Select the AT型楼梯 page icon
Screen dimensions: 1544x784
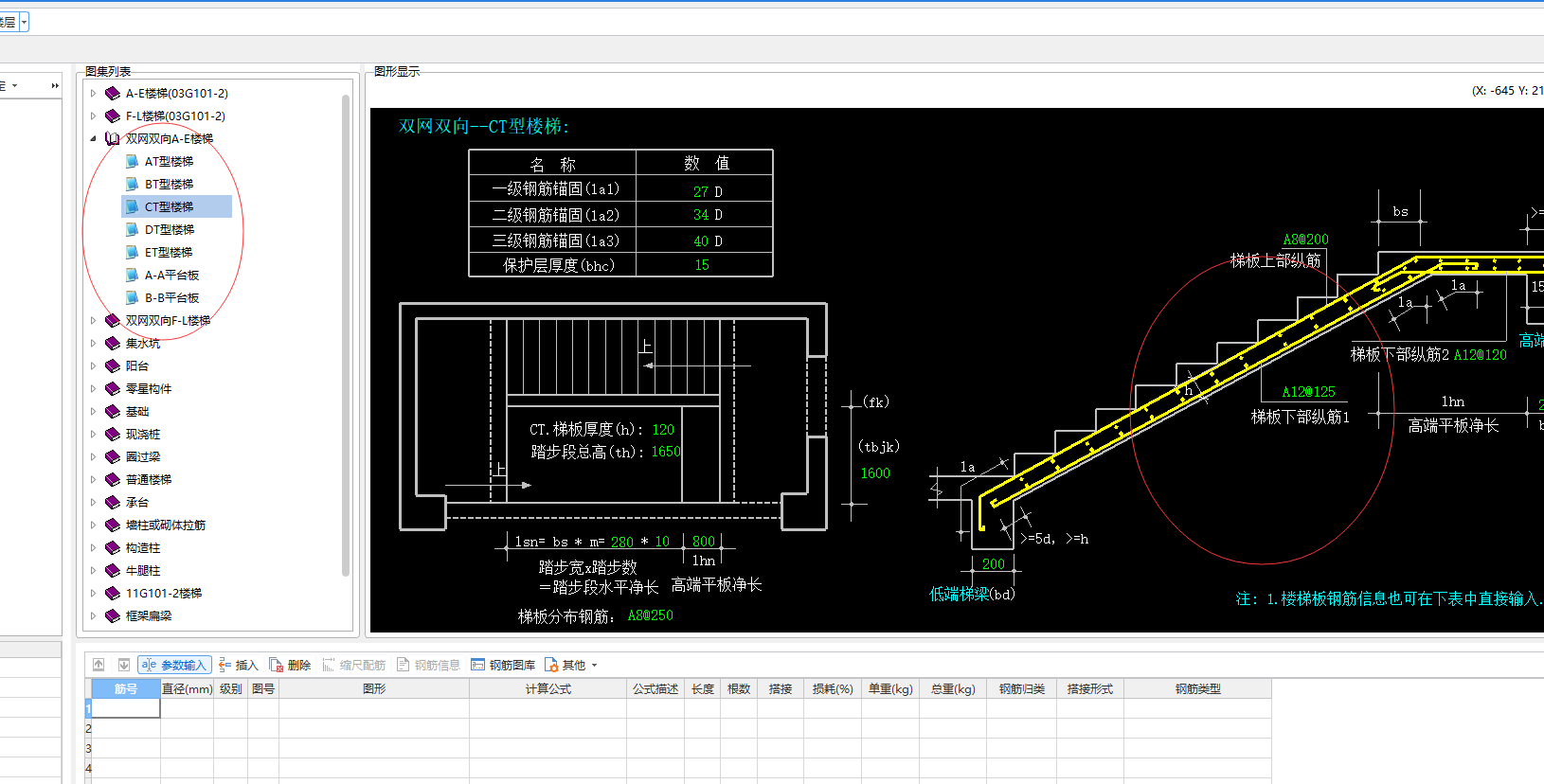coord(133,161)
